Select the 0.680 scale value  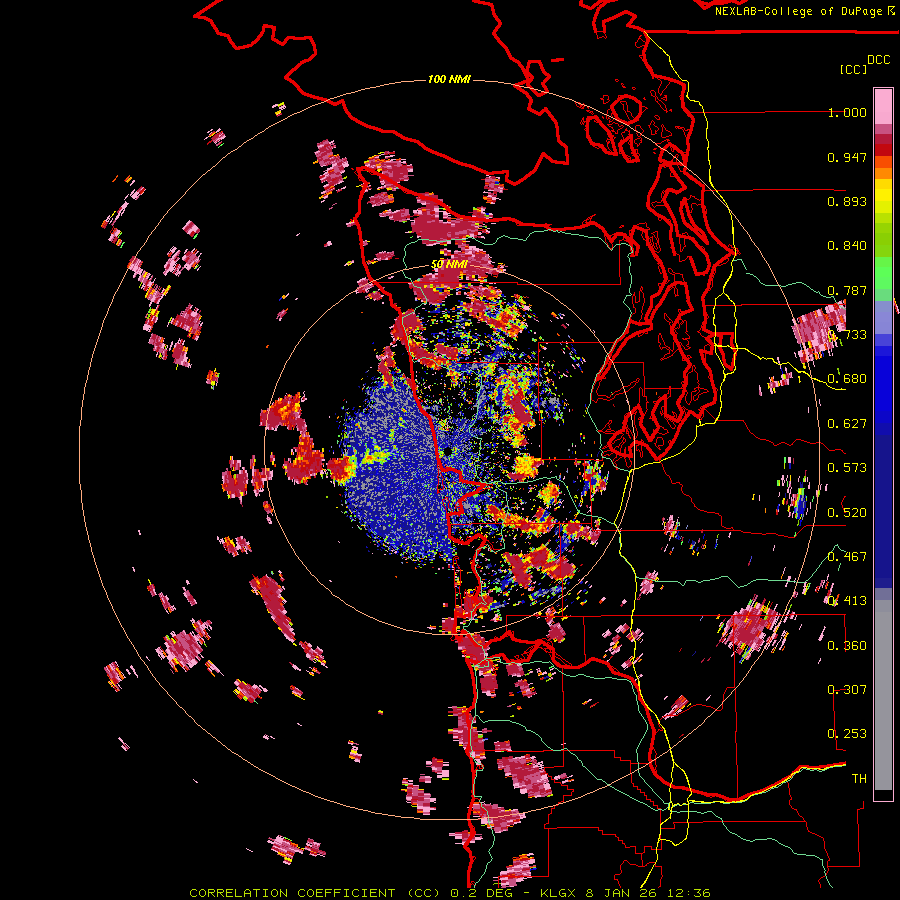click(847, 379)
